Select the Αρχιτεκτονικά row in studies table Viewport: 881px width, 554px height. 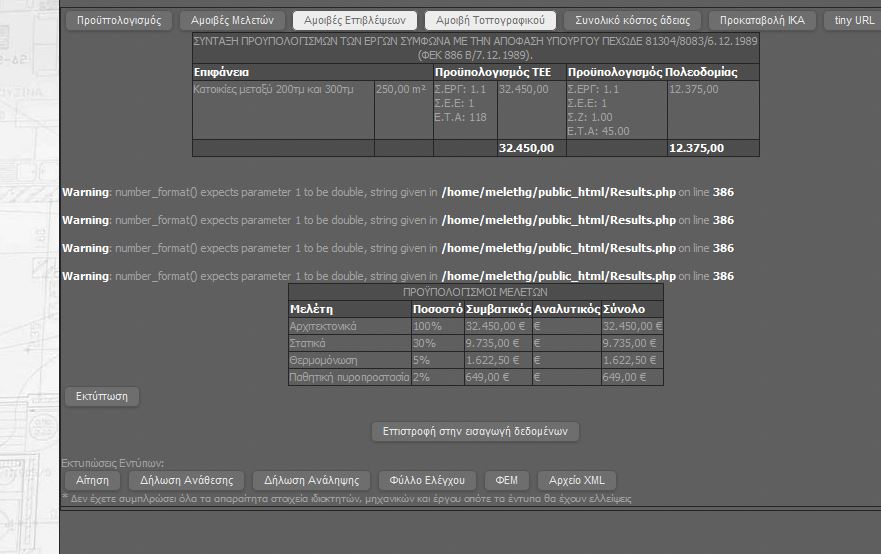point(322,326)
